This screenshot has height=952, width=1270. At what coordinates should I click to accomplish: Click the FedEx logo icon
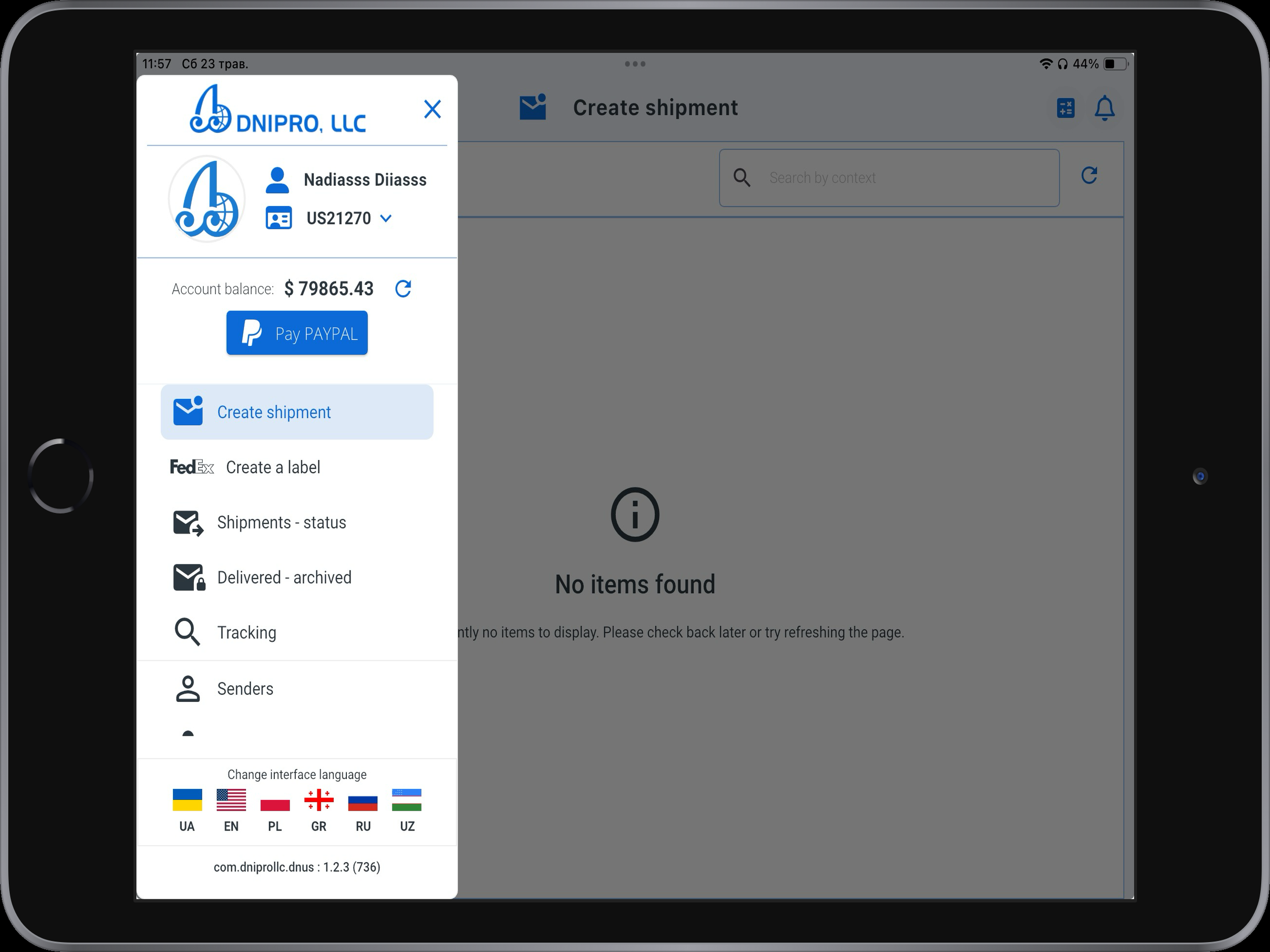pos(192,467)
